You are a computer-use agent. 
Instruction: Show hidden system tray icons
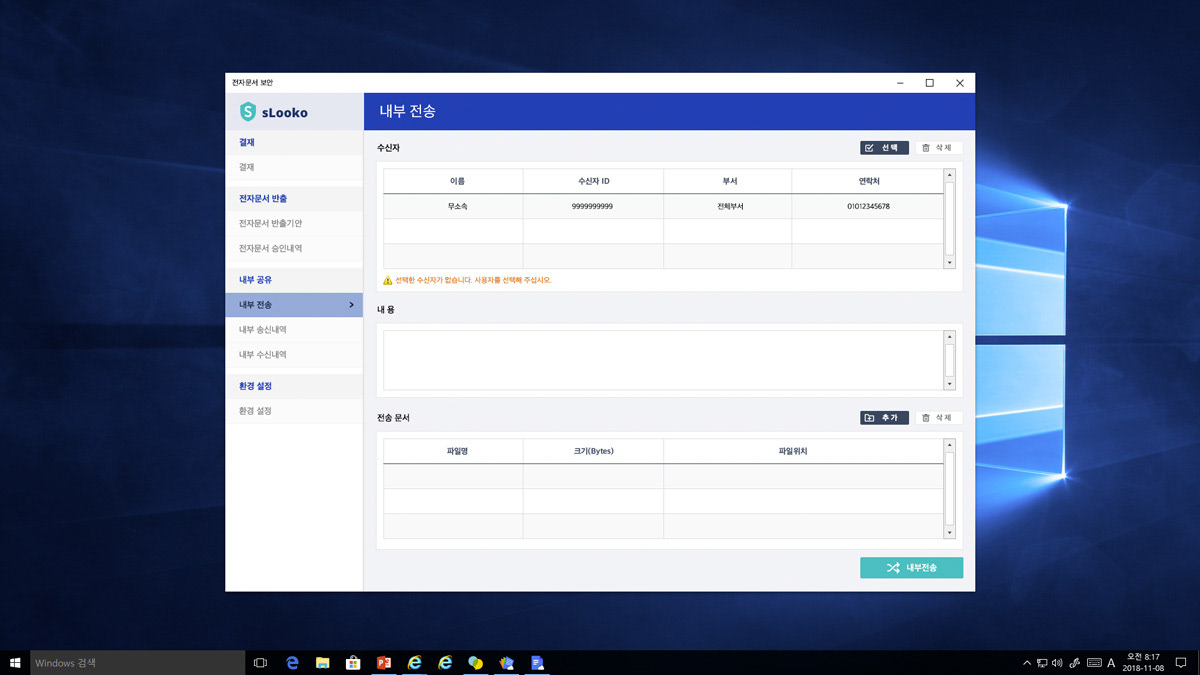coord(1027,663)
